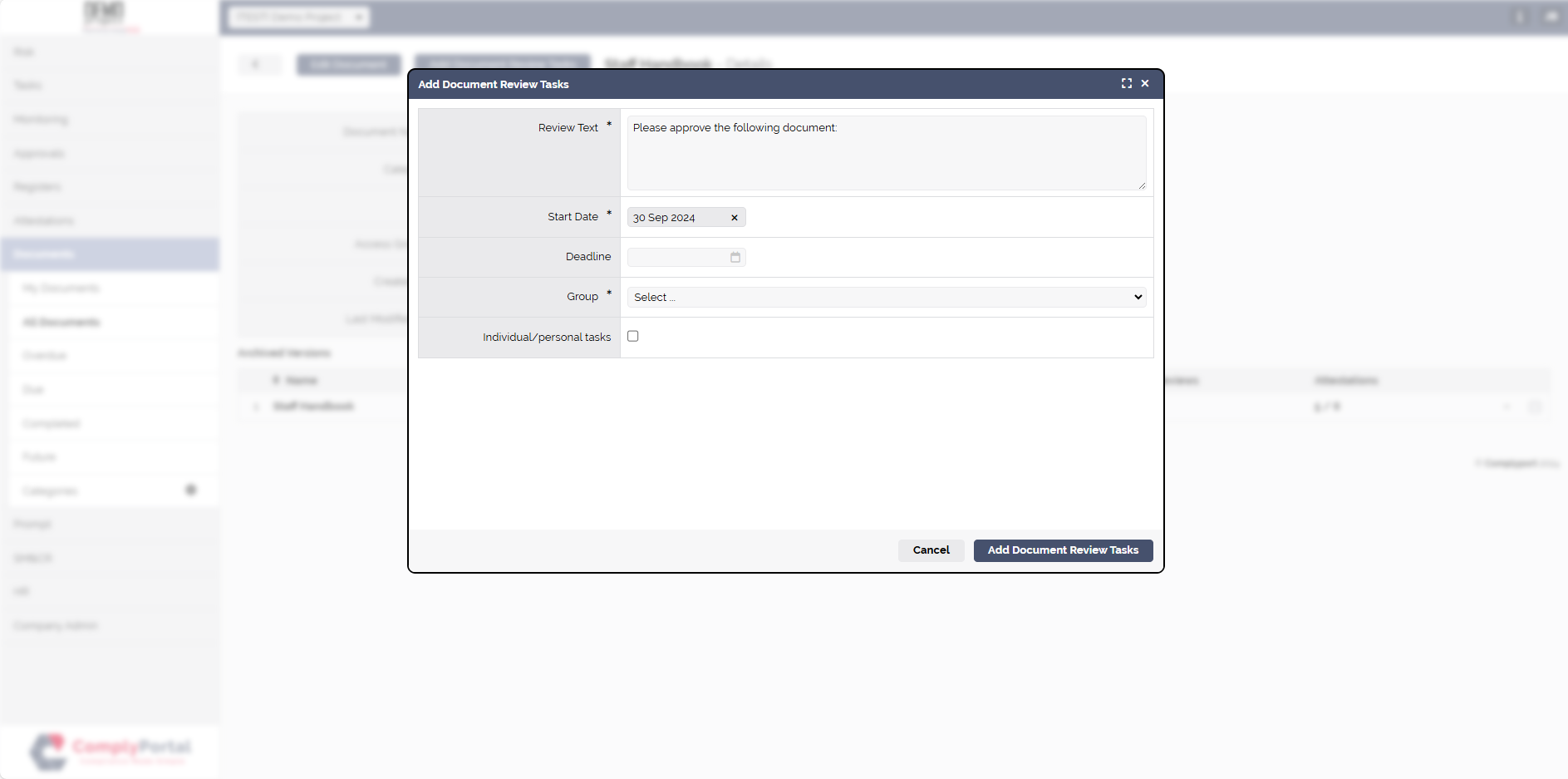Screen dimensions: 1568x779
Task: Enable Individual/personal tasks checkbox
Action: pos(632,337)
